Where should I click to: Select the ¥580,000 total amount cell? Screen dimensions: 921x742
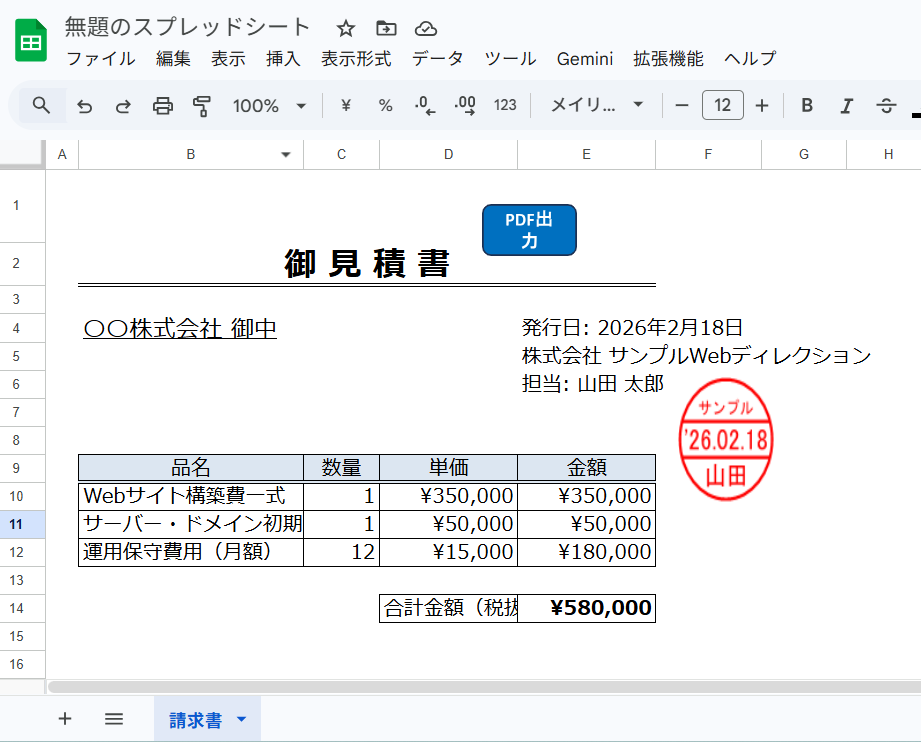click(587, 608)
